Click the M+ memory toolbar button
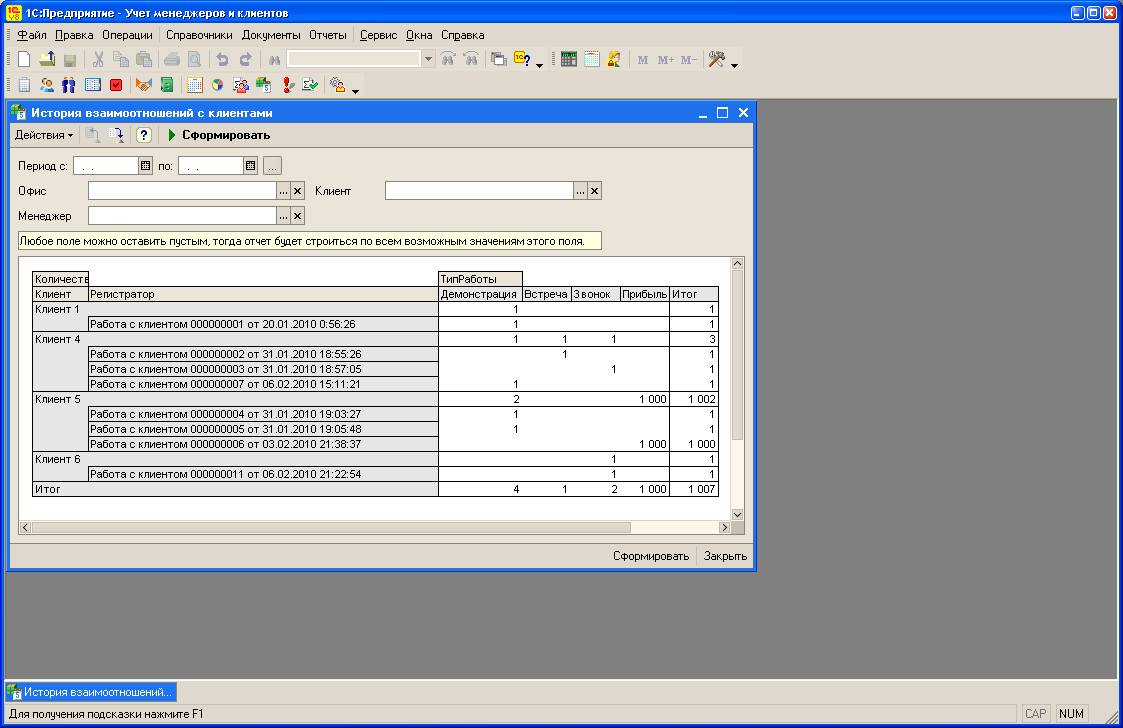Image resolution: width=1123 pixels, height=728 pixels. pos(665,60)
